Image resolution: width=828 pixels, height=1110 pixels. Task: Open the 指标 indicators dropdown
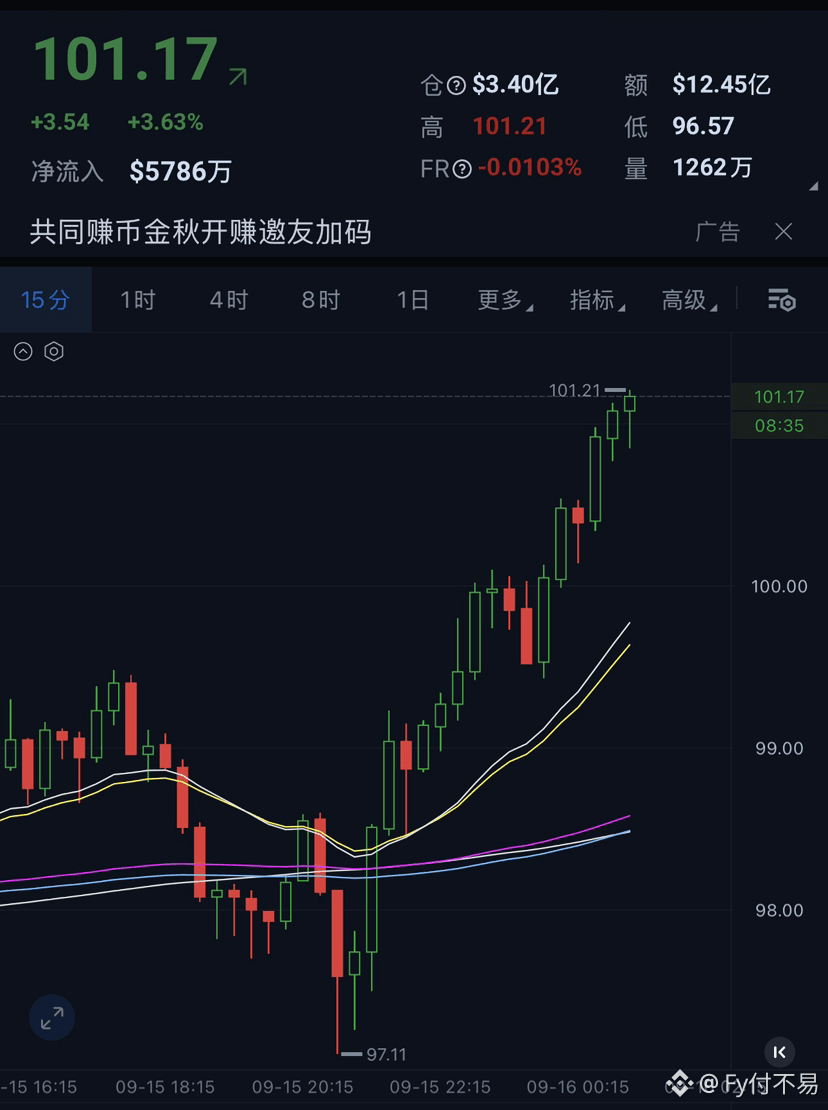tap(597, 300)
